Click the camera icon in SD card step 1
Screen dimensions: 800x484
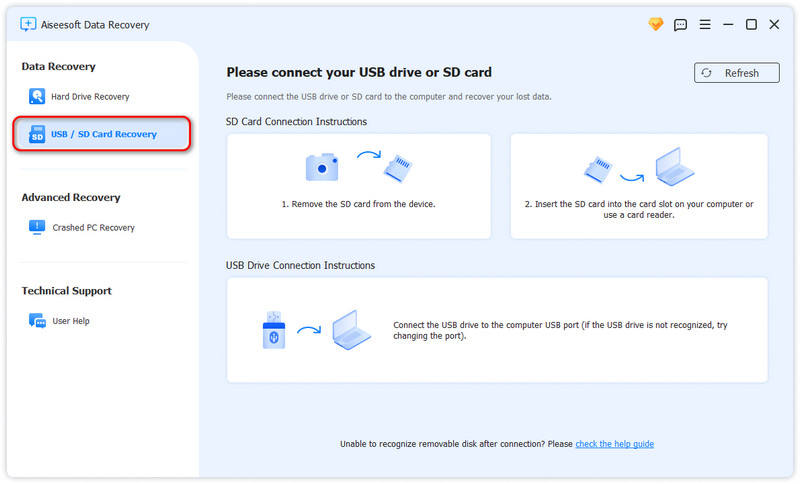(x=322, y=167)
